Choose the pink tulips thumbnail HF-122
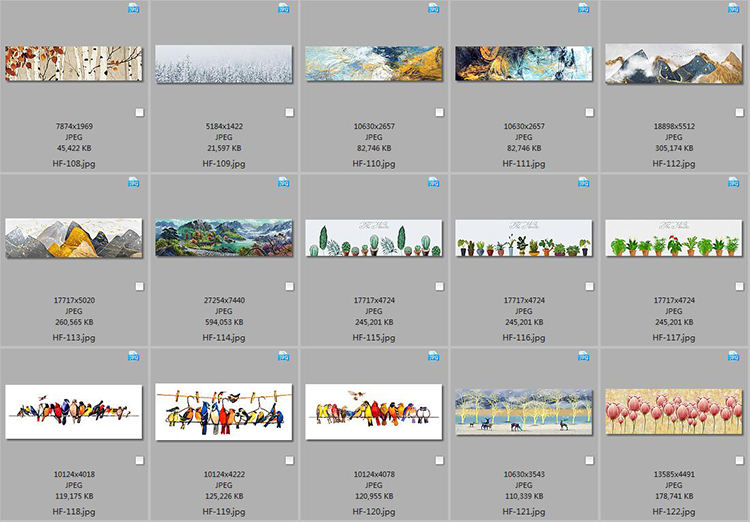Viewport: 750px width, 522px height. (674, 412)
